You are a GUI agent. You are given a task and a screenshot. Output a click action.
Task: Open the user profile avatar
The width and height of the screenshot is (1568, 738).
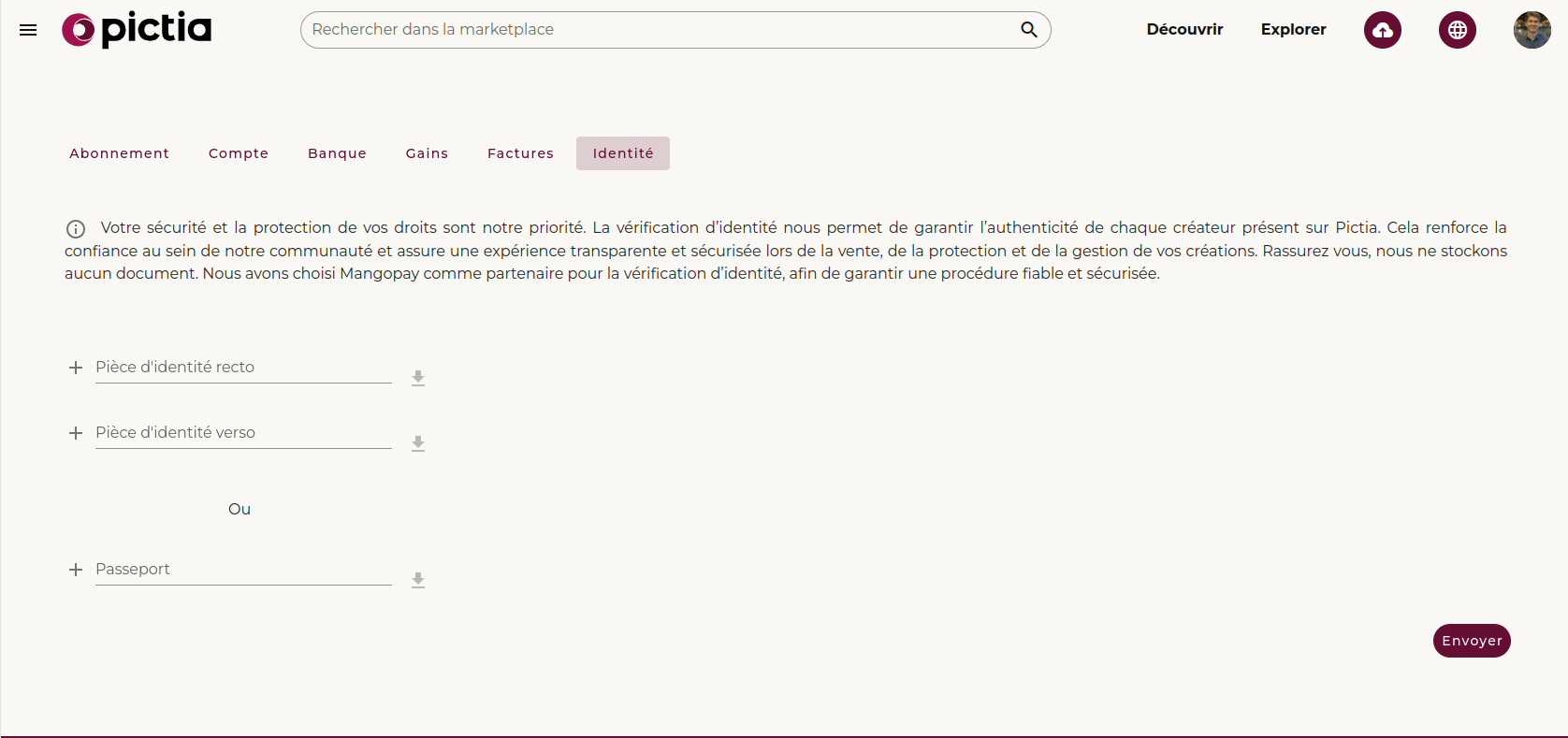pos(1532,30)
